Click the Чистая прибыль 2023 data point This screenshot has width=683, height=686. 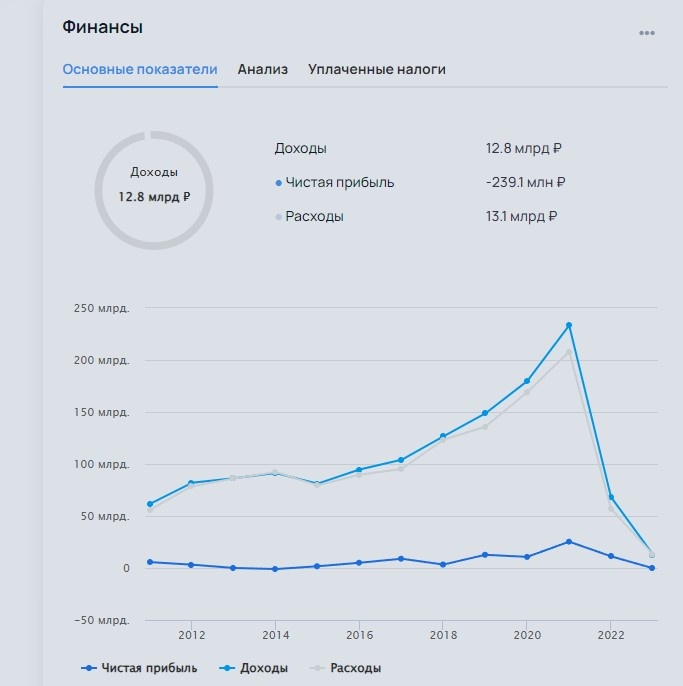pyautogui.click(x=652, y=568)
